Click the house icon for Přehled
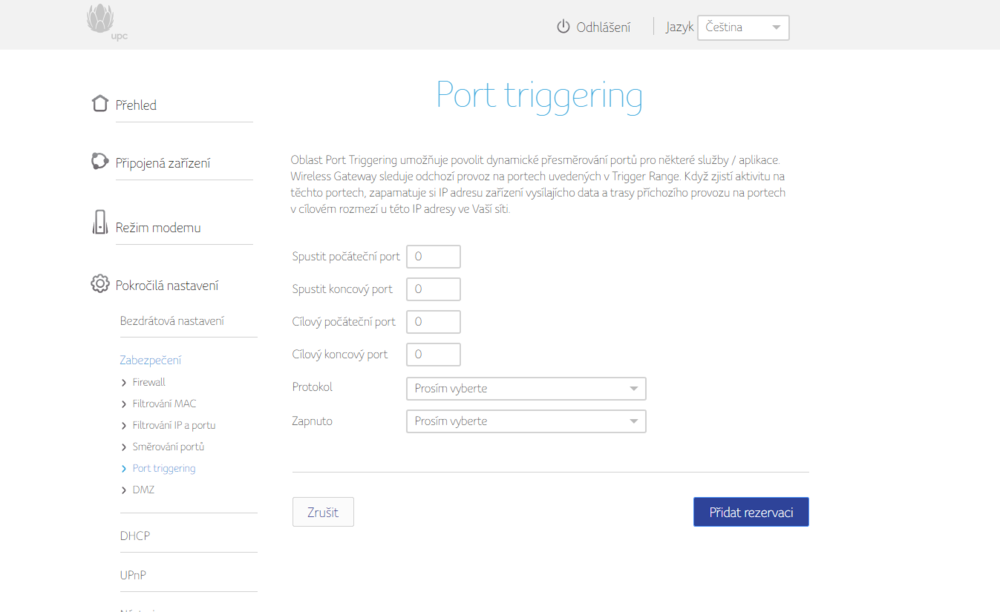Image resolution: width=1000 pixels, height=612 pixels. [x=99, y=104]
